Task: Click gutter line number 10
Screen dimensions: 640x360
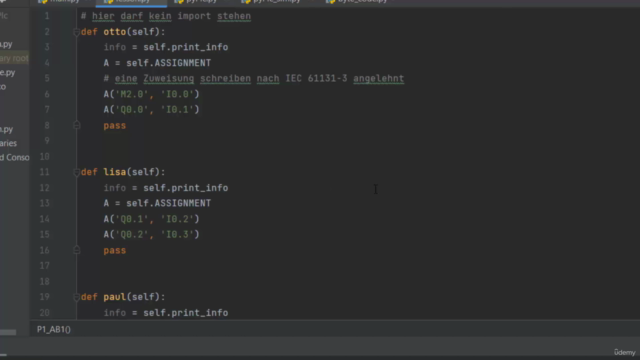Action: pos(44,157)
